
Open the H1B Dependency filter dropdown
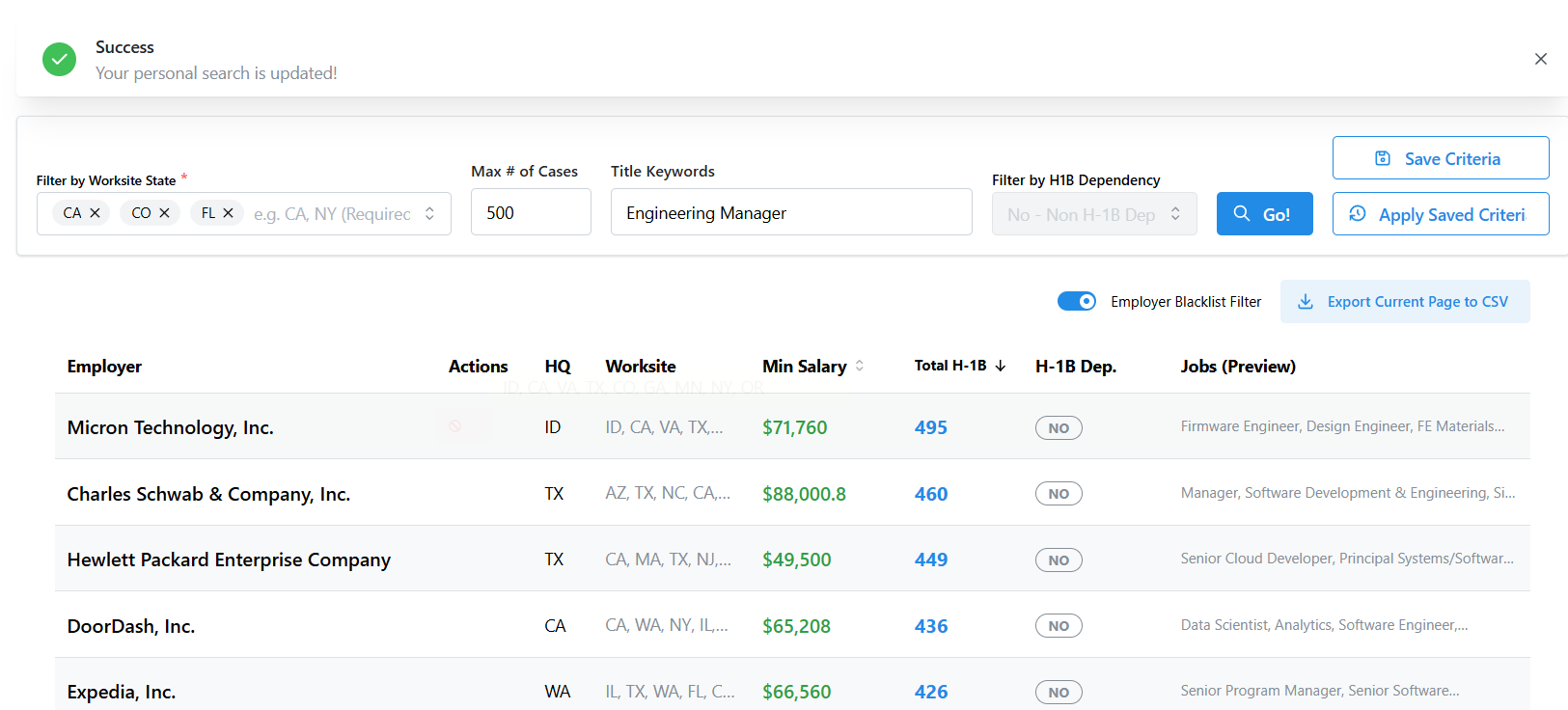click(x=1094, y=214)
